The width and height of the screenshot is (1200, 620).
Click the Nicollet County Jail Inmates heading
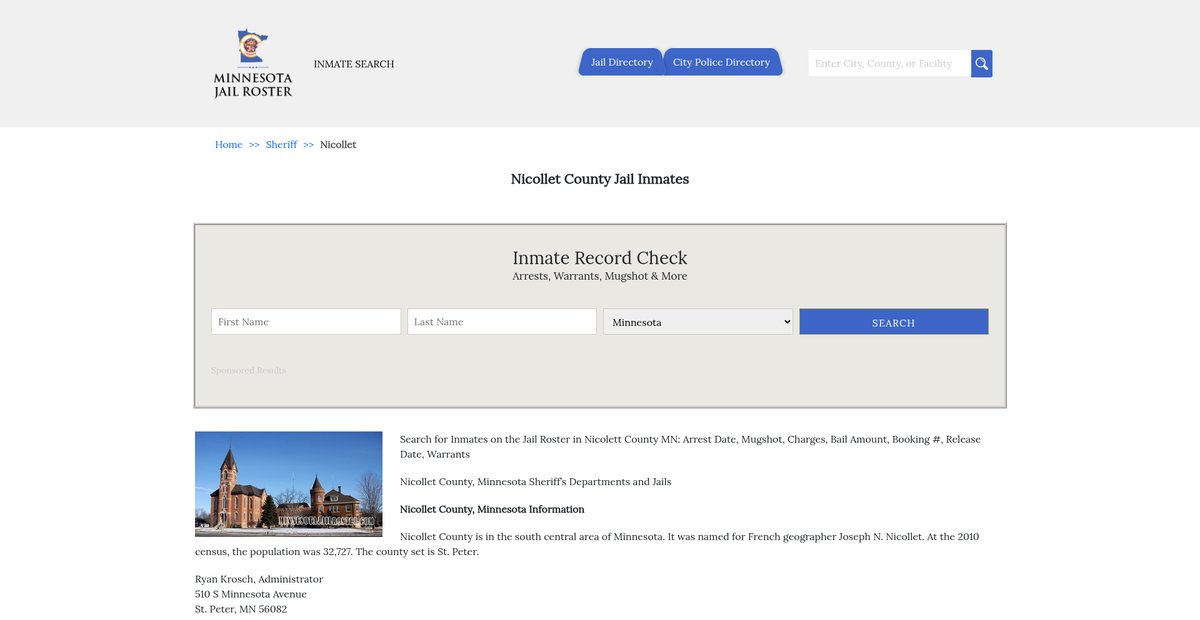(x=599, y=179)
